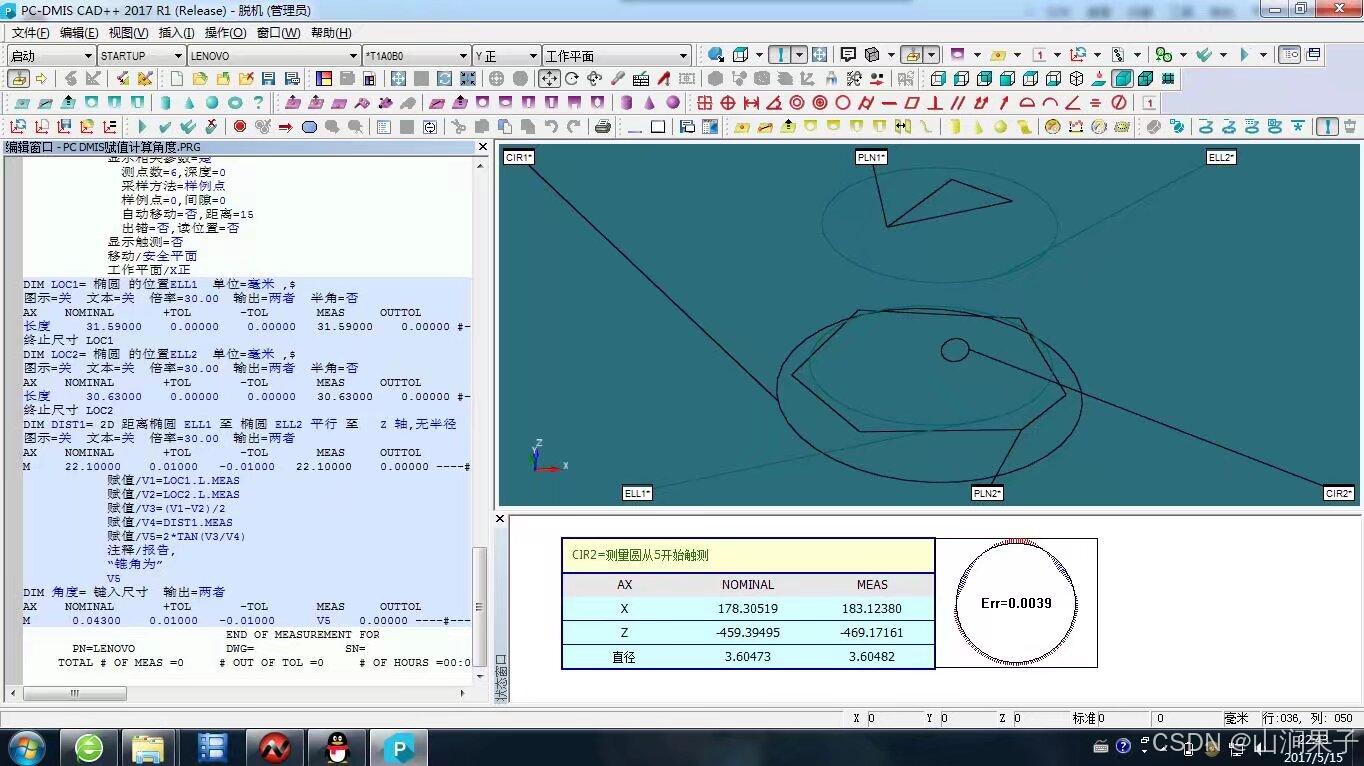Screen dimensions: 1364x766
Task: Open the 视图(V) menu
Action: pyautogui.click(x=128, y=33)
